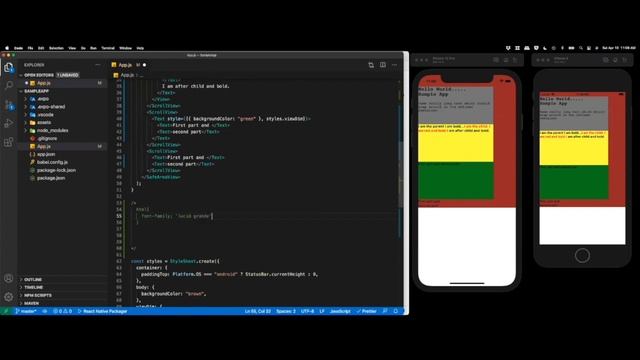640x360 pixels.
Task: Open the Terminal menu
Action: [x=108, y=48]
